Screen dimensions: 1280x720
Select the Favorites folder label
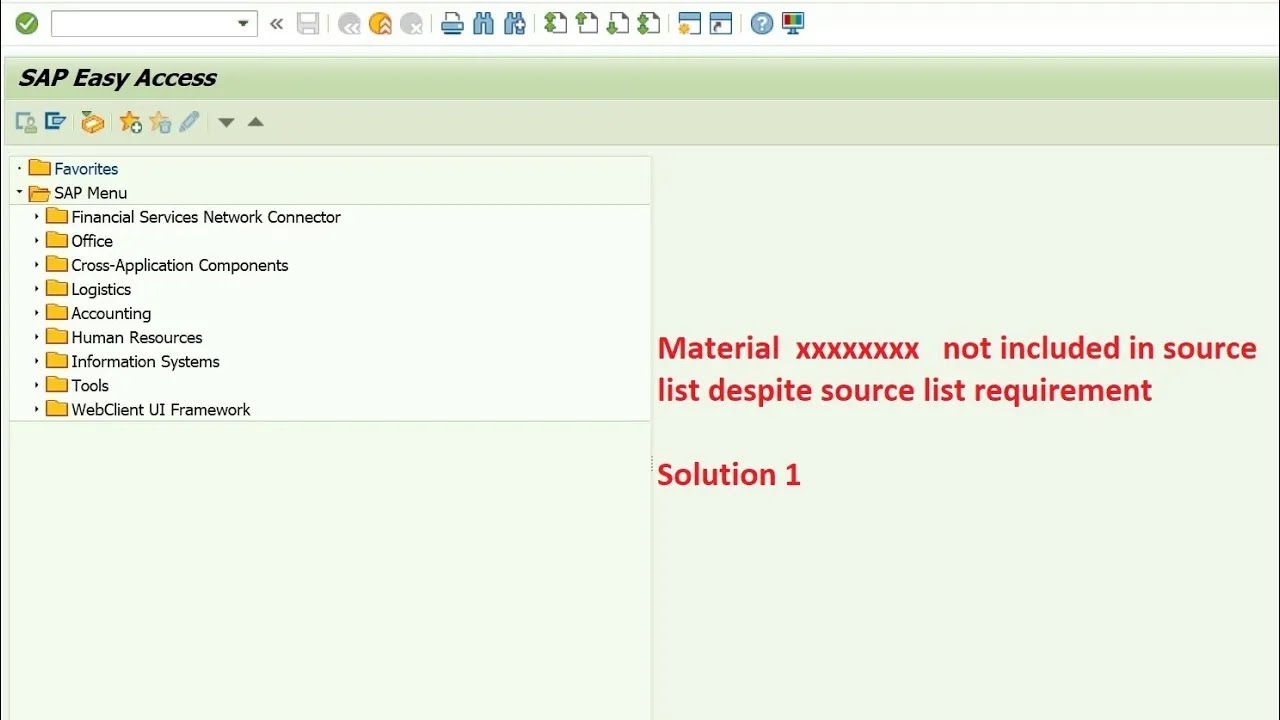tap(86, 169)
